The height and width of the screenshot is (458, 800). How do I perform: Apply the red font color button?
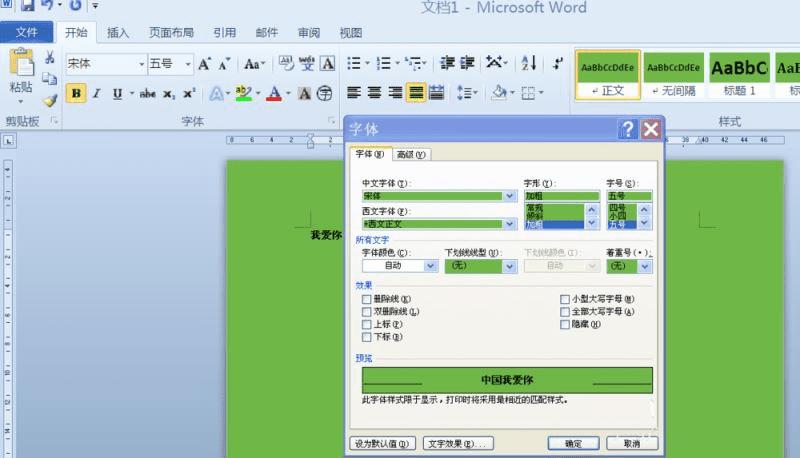coord(274,93)
